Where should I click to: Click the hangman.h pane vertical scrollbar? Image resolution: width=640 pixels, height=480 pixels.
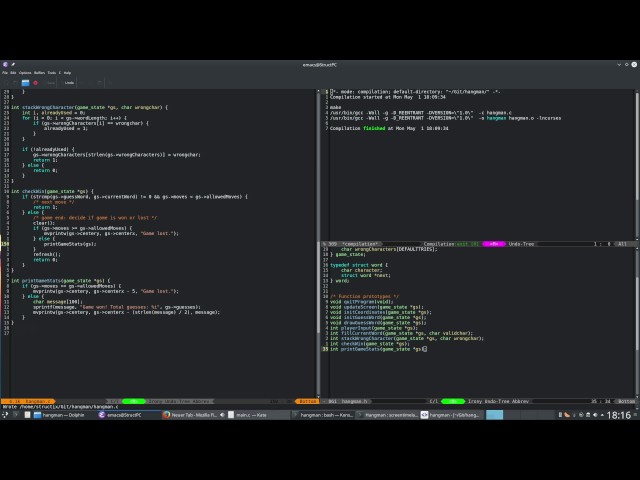pos(636,322)
